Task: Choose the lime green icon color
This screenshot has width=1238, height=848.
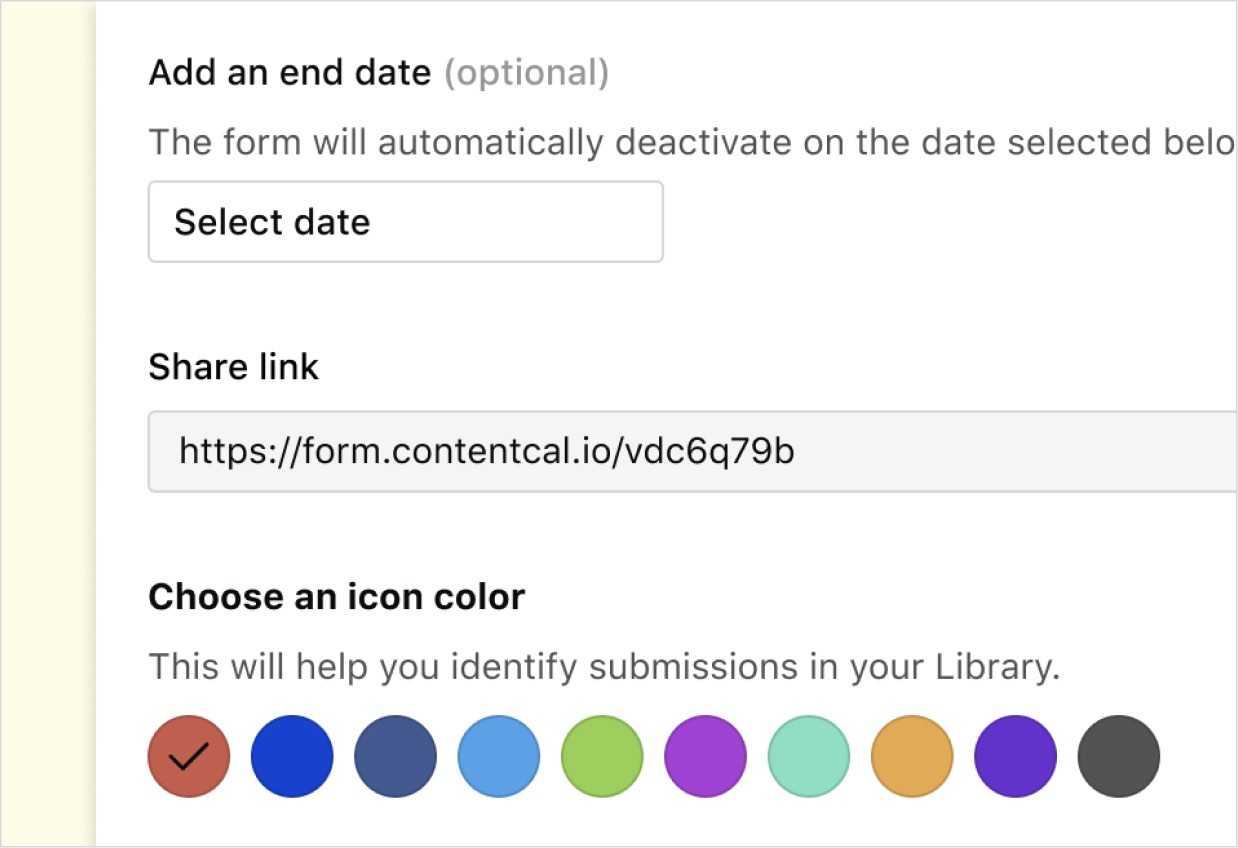Action: 602,756
